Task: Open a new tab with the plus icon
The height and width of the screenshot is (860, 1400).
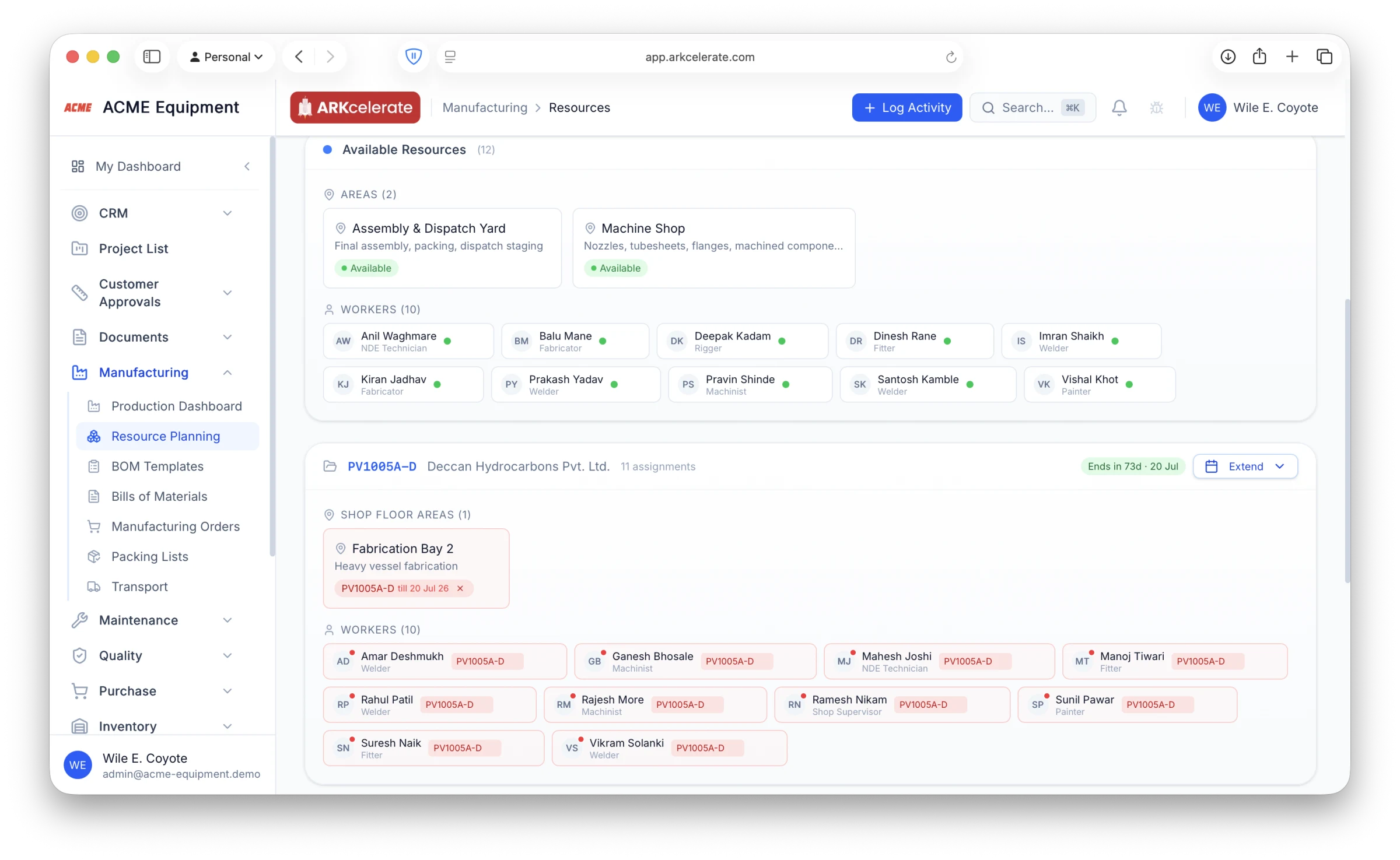Action: 1292,57
